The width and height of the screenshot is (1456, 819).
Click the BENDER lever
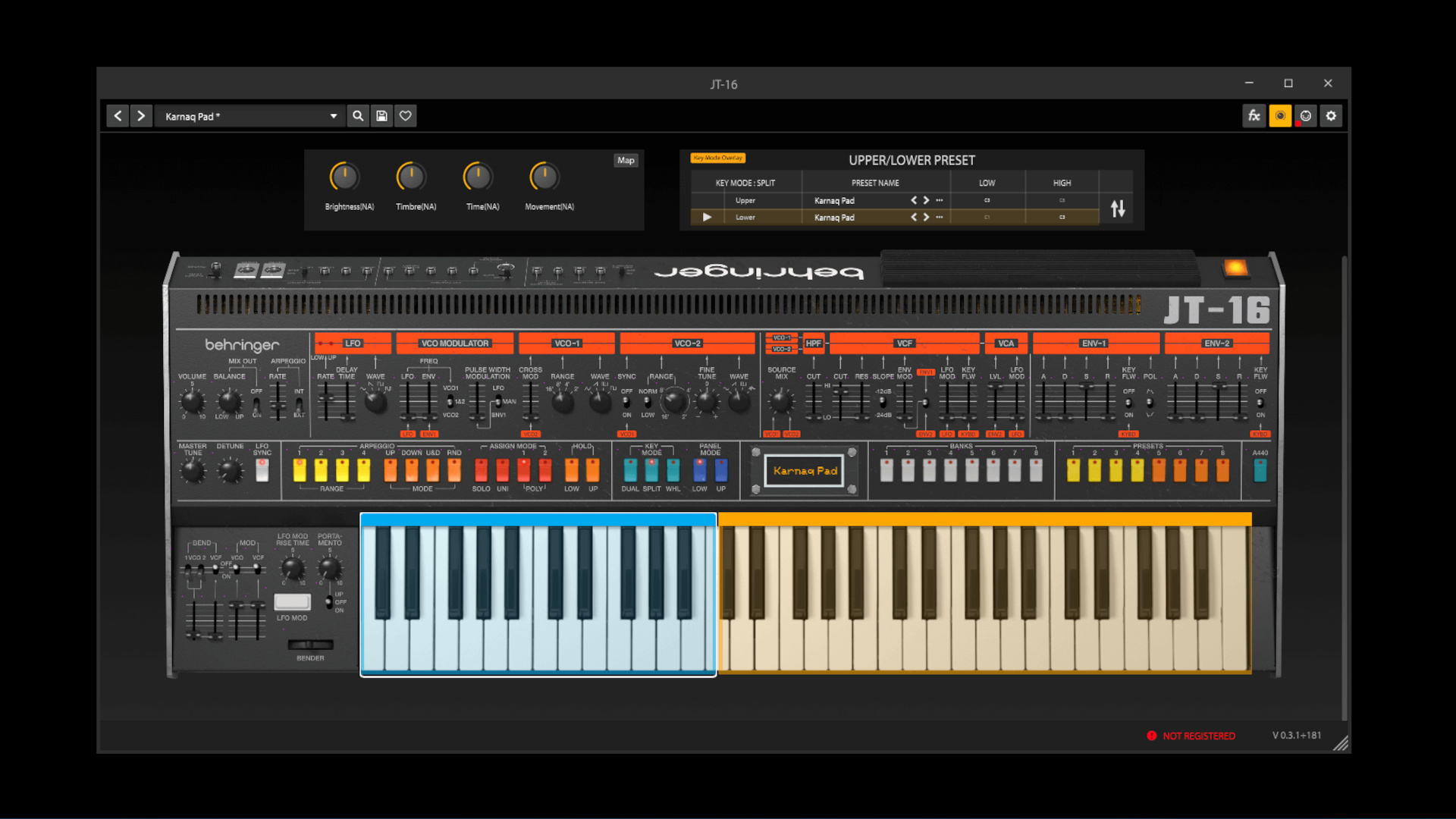(x=310, y=645)
